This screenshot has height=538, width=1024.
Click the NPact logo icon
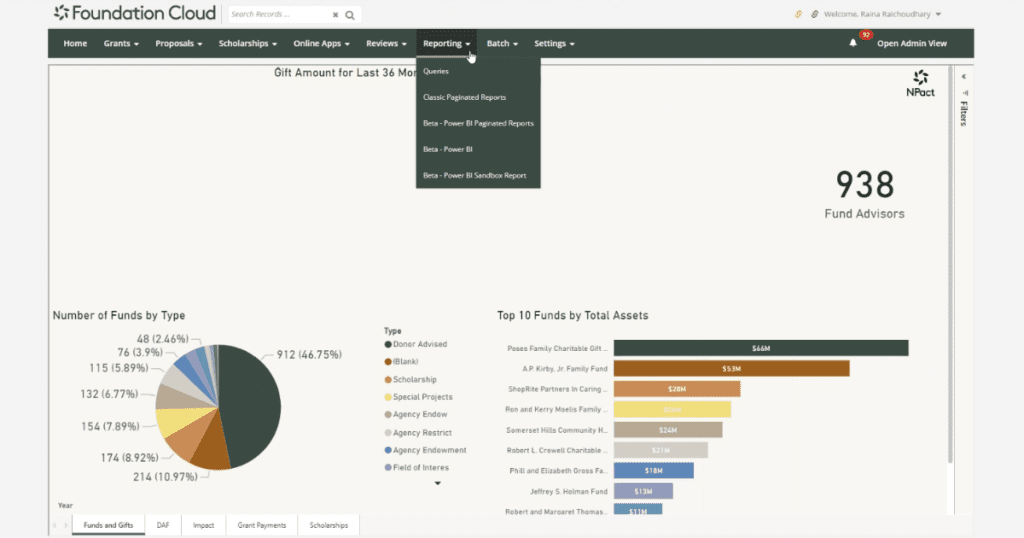click(920, 84)
